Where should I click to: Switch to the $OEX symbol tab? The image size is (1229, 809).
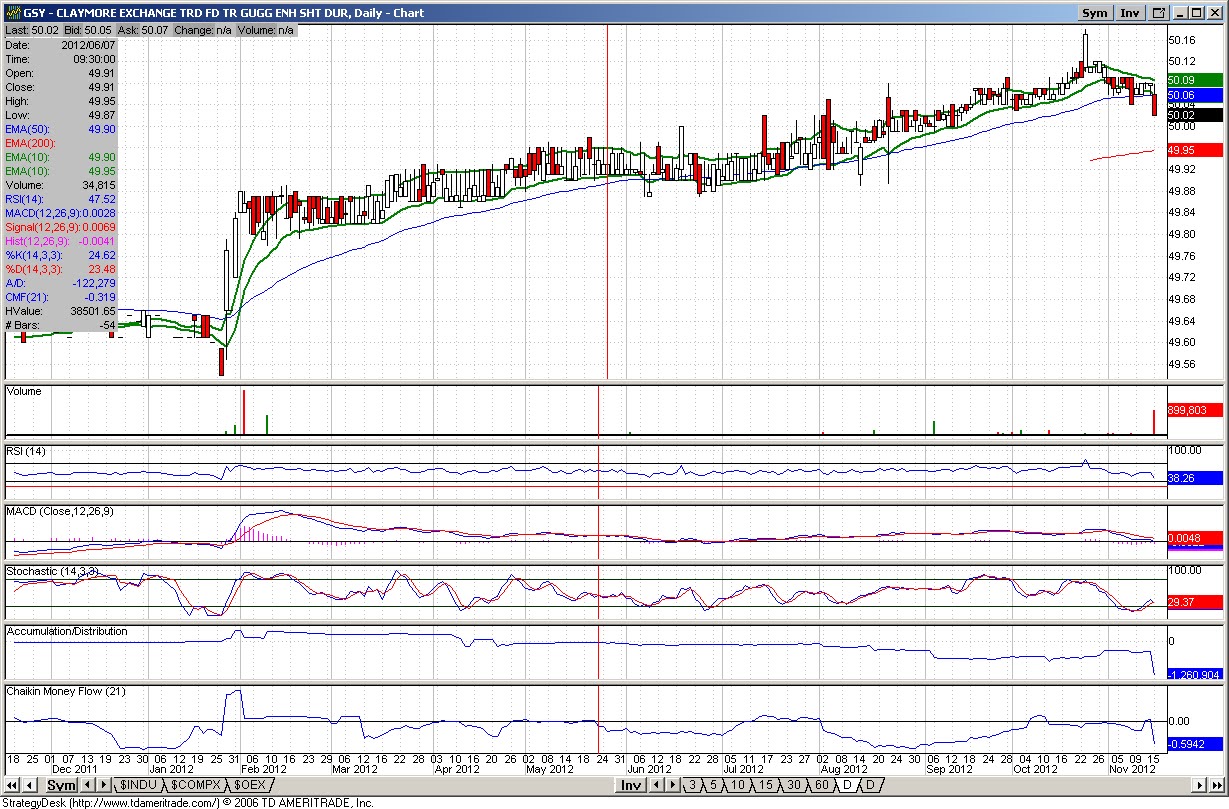(x=250, y=785)
